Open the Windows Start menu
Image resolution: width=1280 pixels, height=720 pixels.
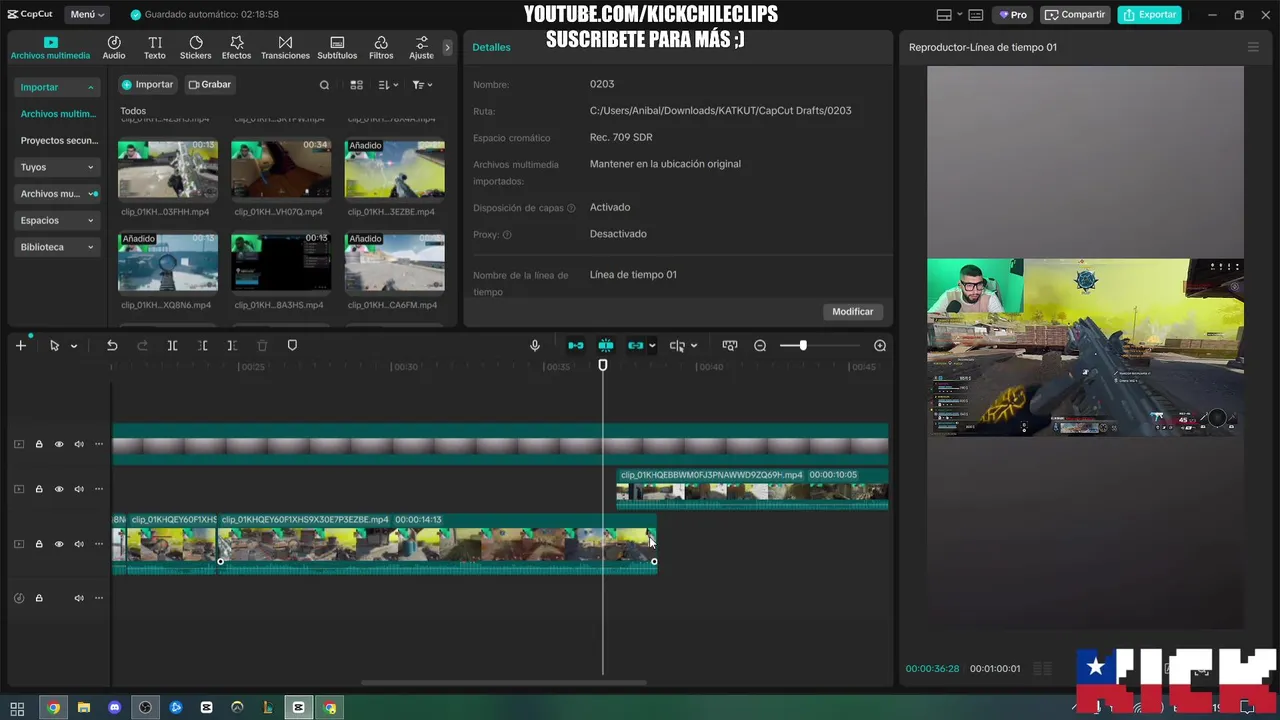17,708
